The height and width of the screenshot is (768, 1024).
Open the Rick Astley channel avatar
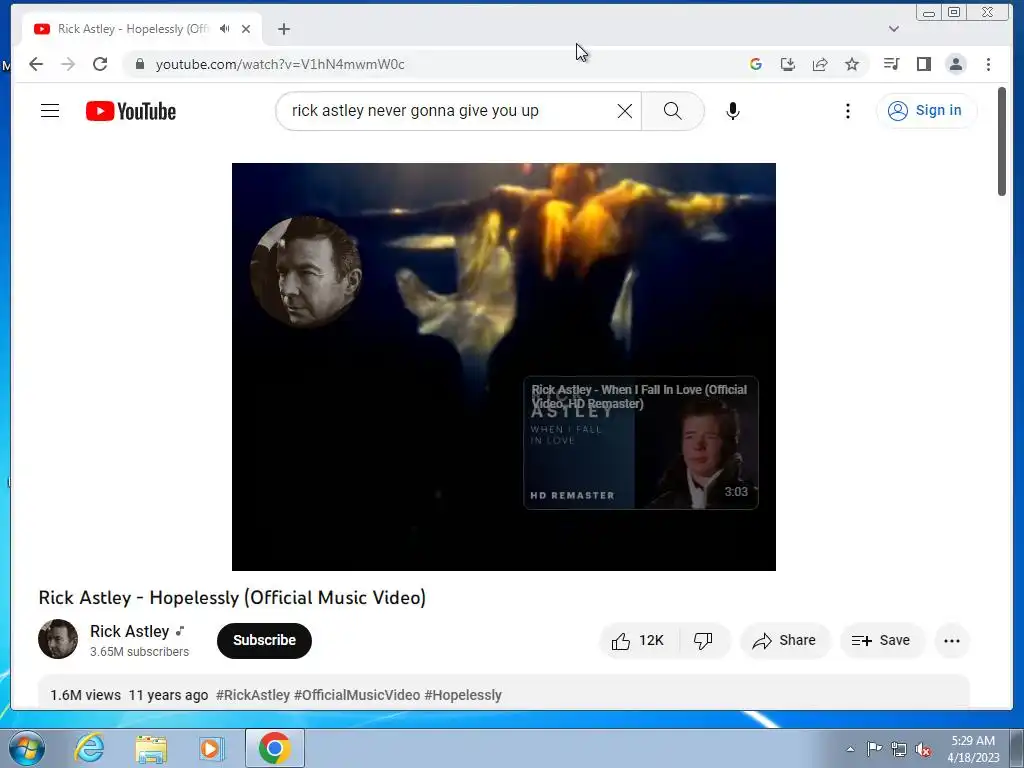(58, 639)
